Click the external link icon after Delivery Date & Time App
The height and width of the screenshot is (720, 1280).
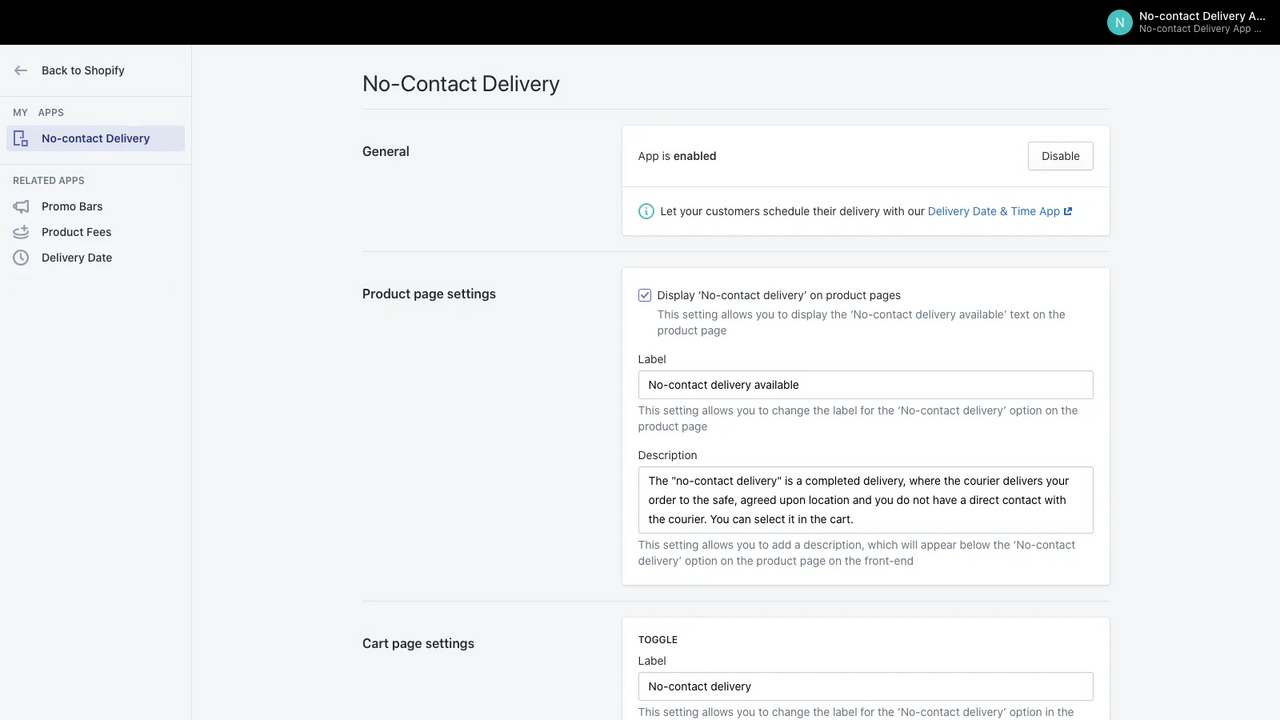tap(1068, 211)
